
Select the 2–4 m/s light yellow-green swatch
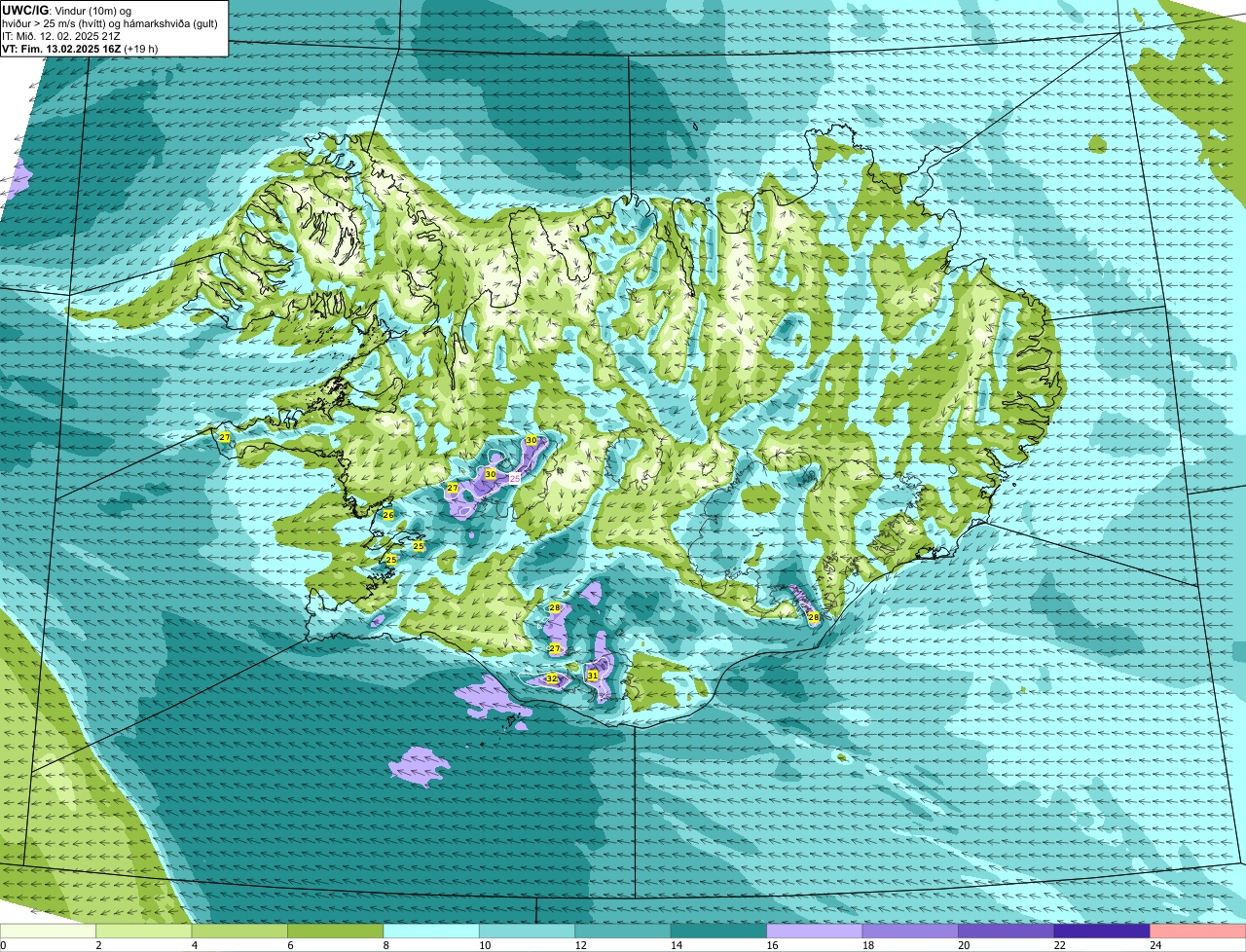[145, 931]
